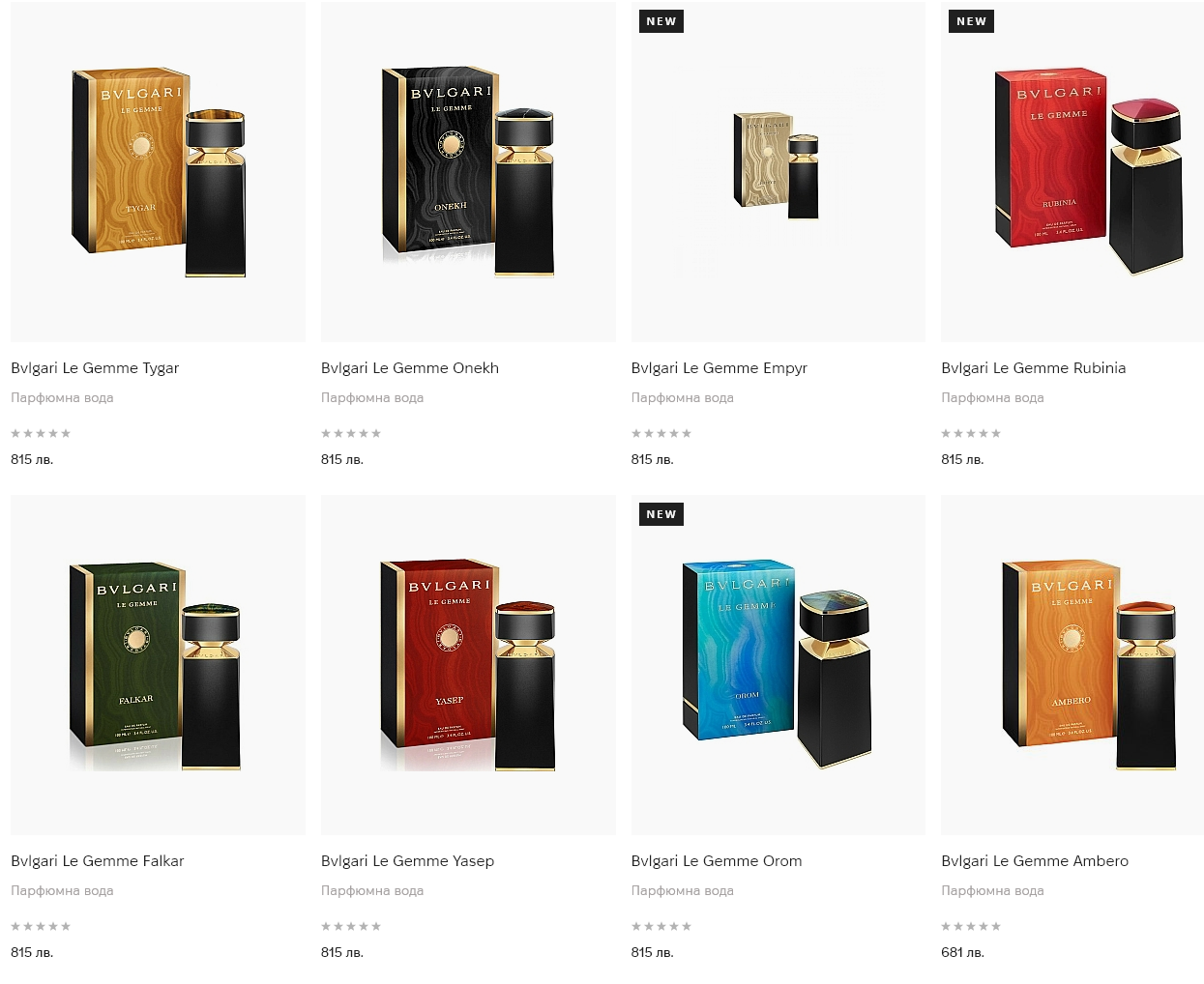The height and width of the screenshot is (984, 1204).
Task: Click the star rating under Le Gemme Tygar
Action: [x=41, y=433]
